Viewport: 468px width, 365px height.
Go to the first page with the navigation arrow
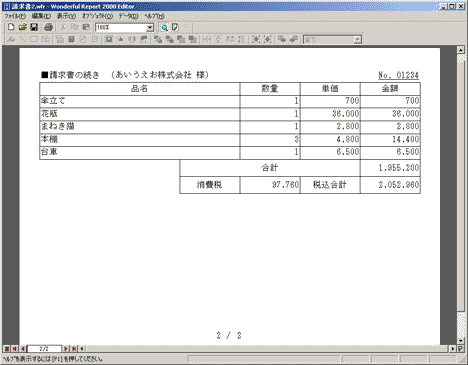15,349
